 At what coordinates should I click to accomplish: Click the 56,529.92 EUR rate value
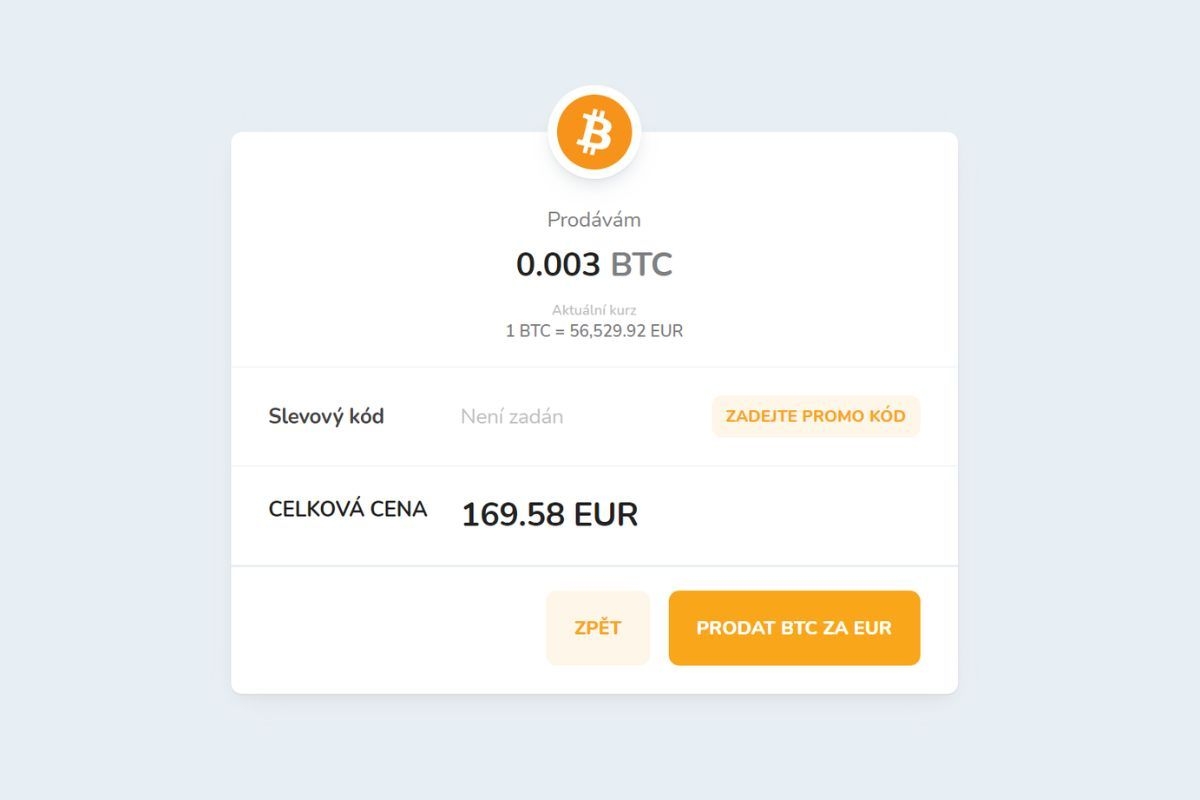(x=627, y=331)
